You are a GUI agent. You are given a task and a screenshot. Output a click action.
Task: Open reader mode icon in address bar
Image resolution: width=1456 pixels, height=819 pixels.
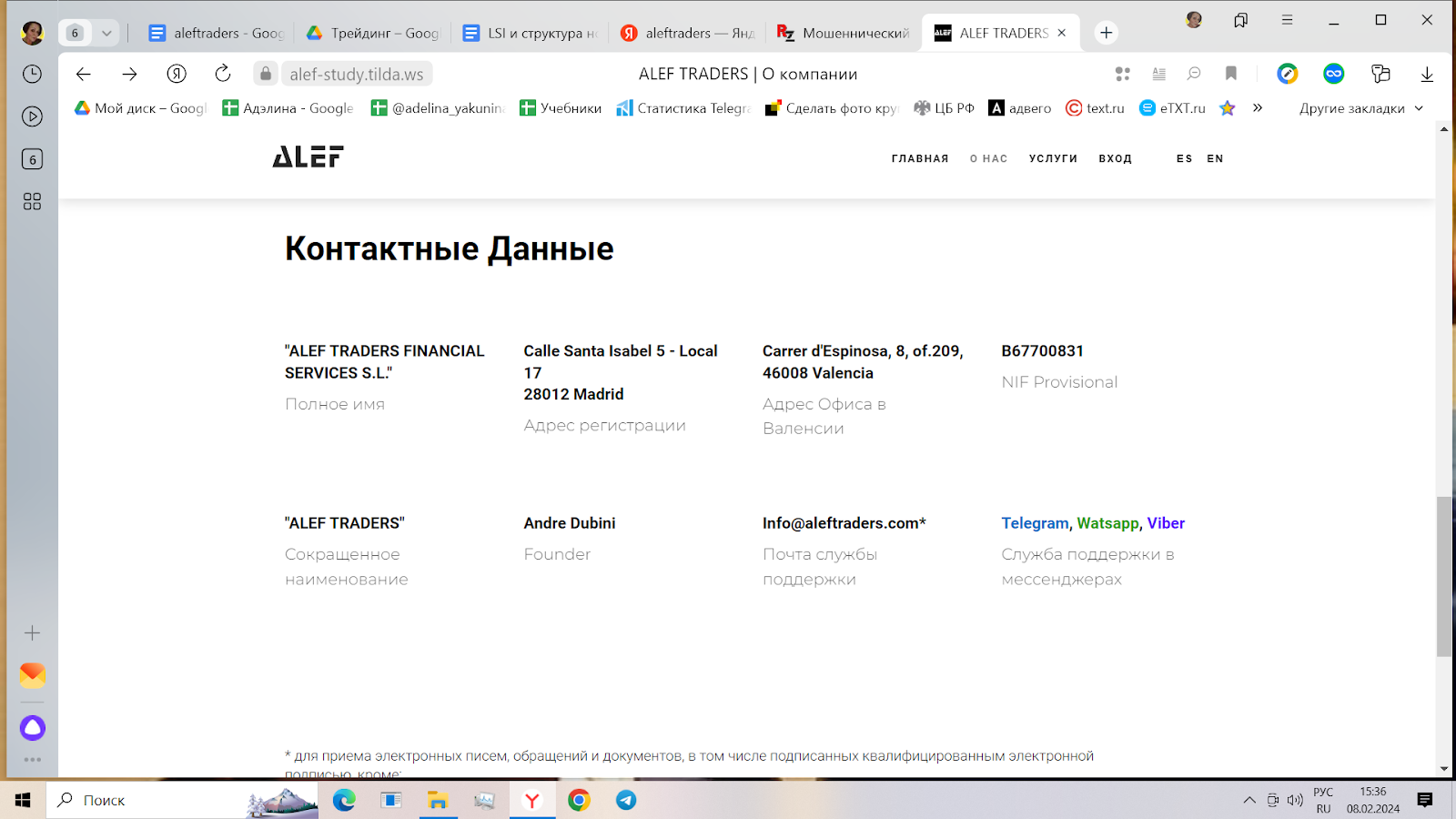point(1158,74)
